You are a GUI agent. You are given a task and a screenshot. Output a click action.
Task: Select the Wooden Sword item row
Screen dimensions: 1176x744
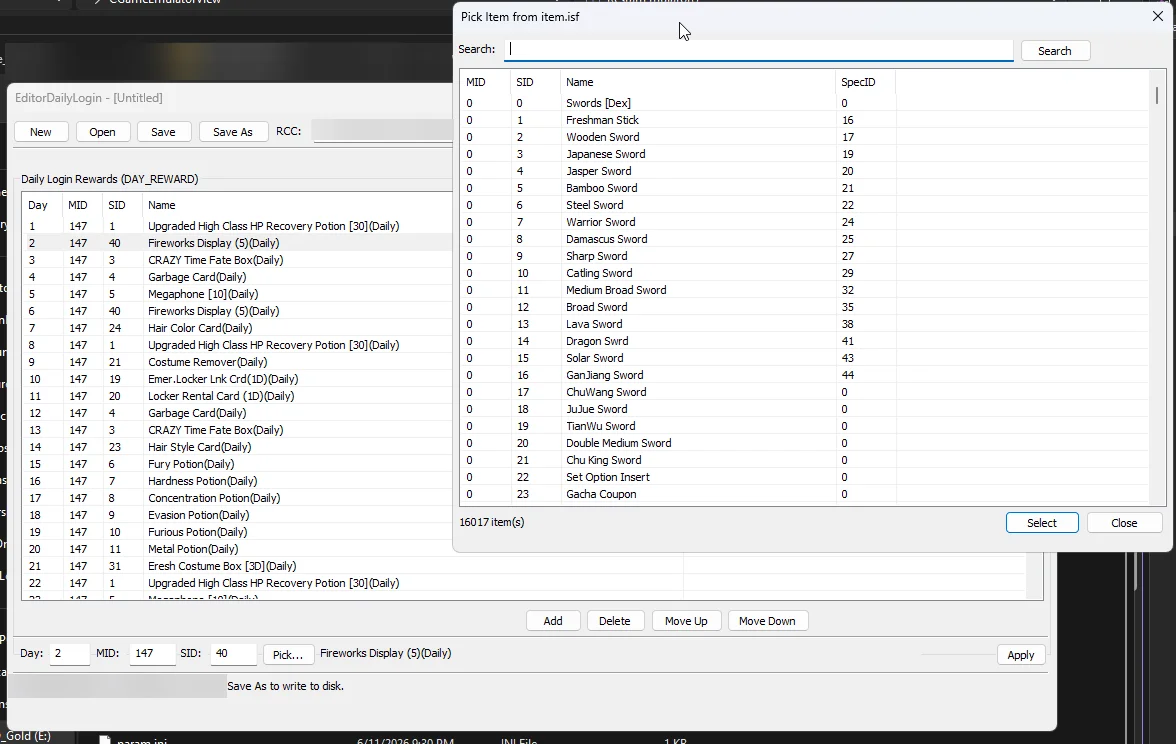804,137
